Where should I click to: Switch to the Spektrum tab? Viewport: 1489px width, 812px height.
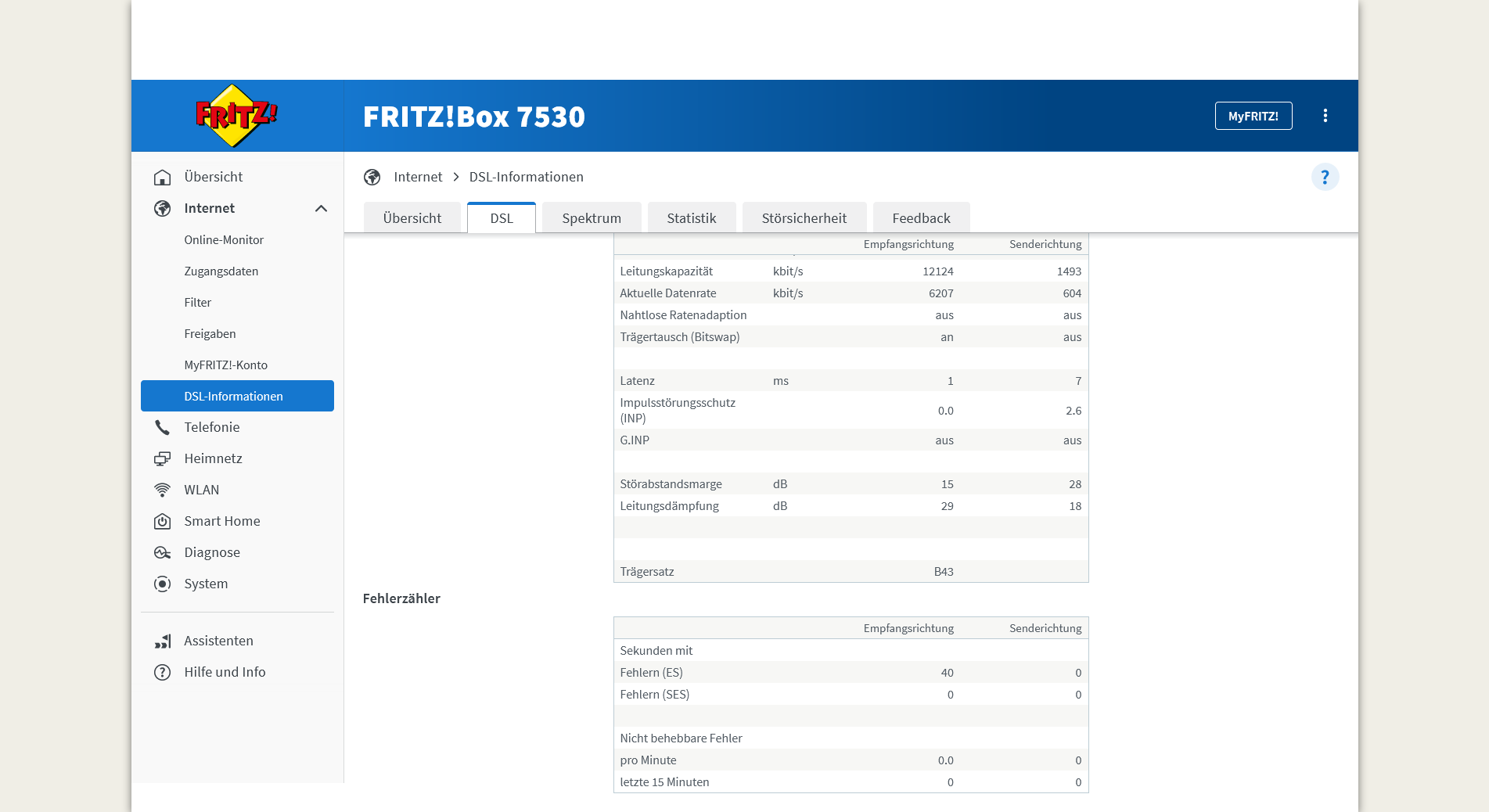(591, 218)
